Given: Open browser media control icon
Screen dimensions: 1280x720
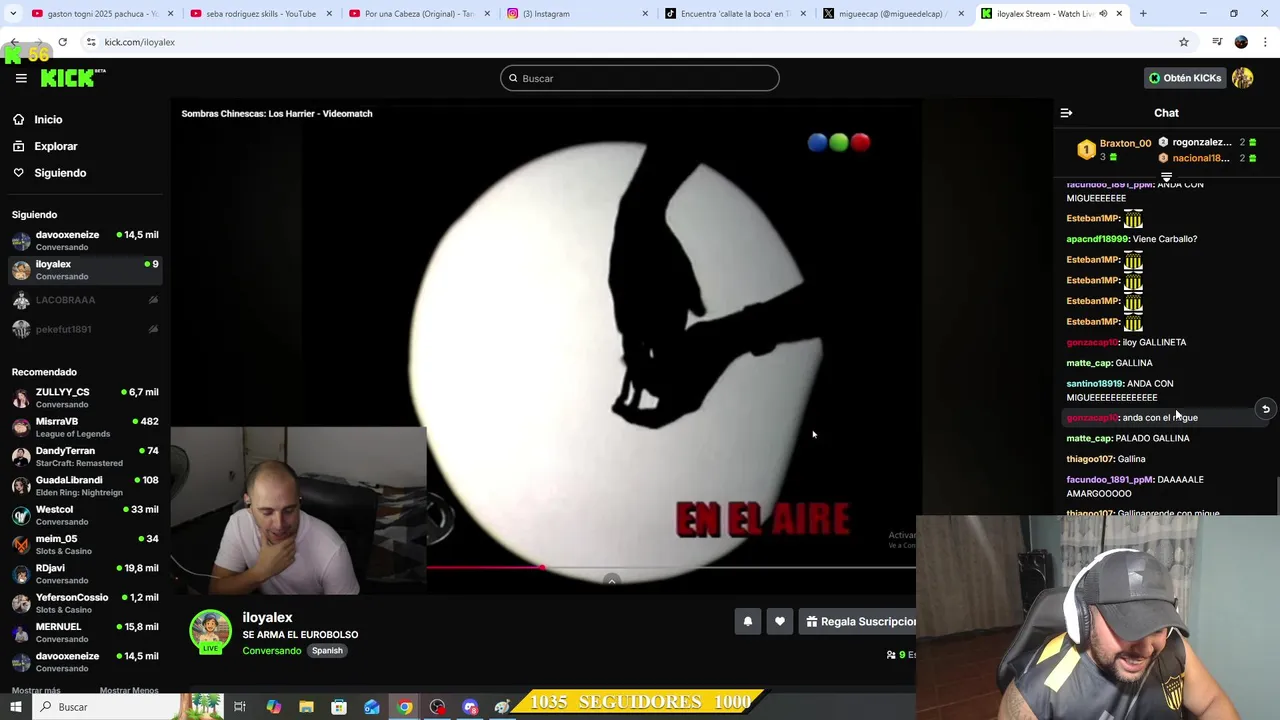Looking at the screenshot, I should point(1217,42).
